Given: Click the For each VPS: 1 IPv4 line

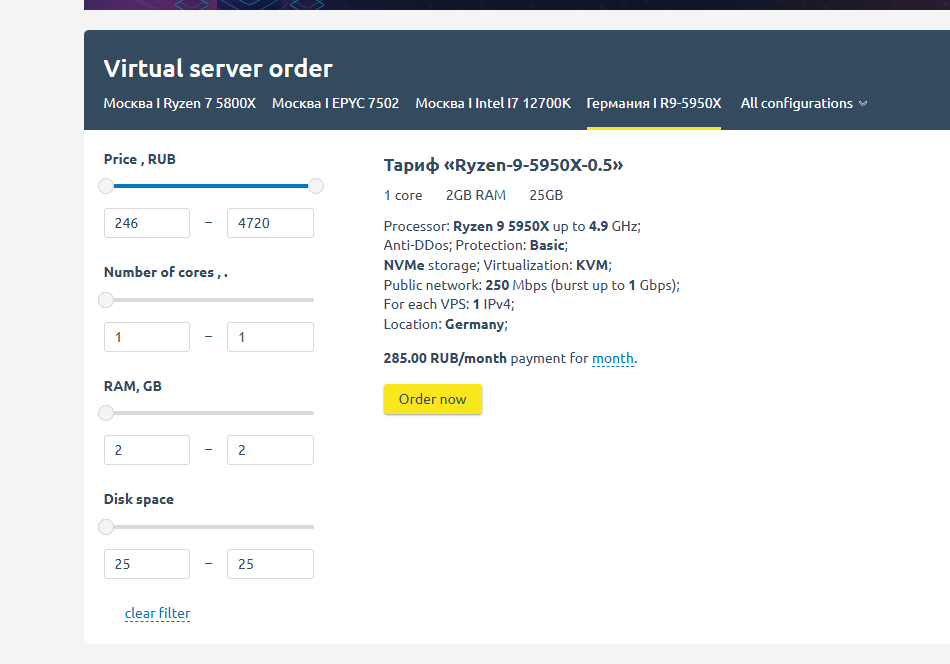Looking at the screenshot, I should coord(449,304).
